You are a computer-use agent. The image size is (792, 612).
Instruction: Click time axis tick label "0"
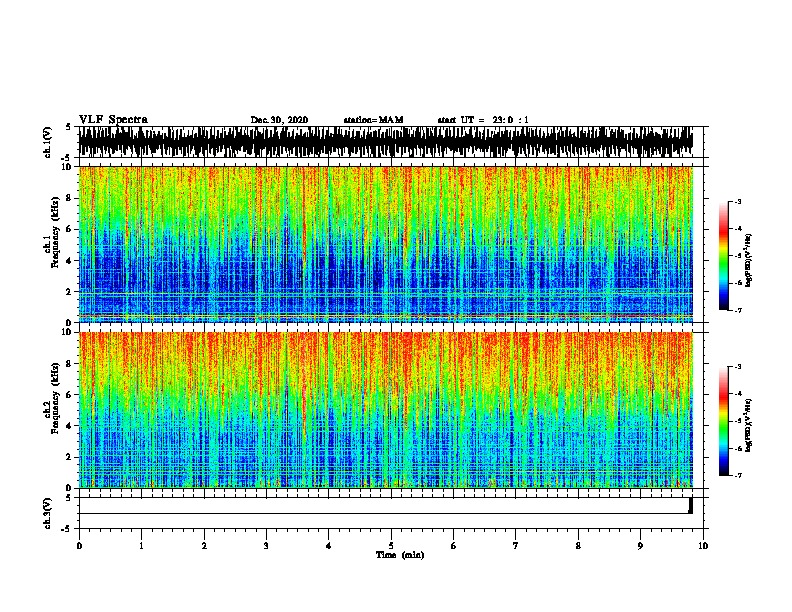[79, 546]
